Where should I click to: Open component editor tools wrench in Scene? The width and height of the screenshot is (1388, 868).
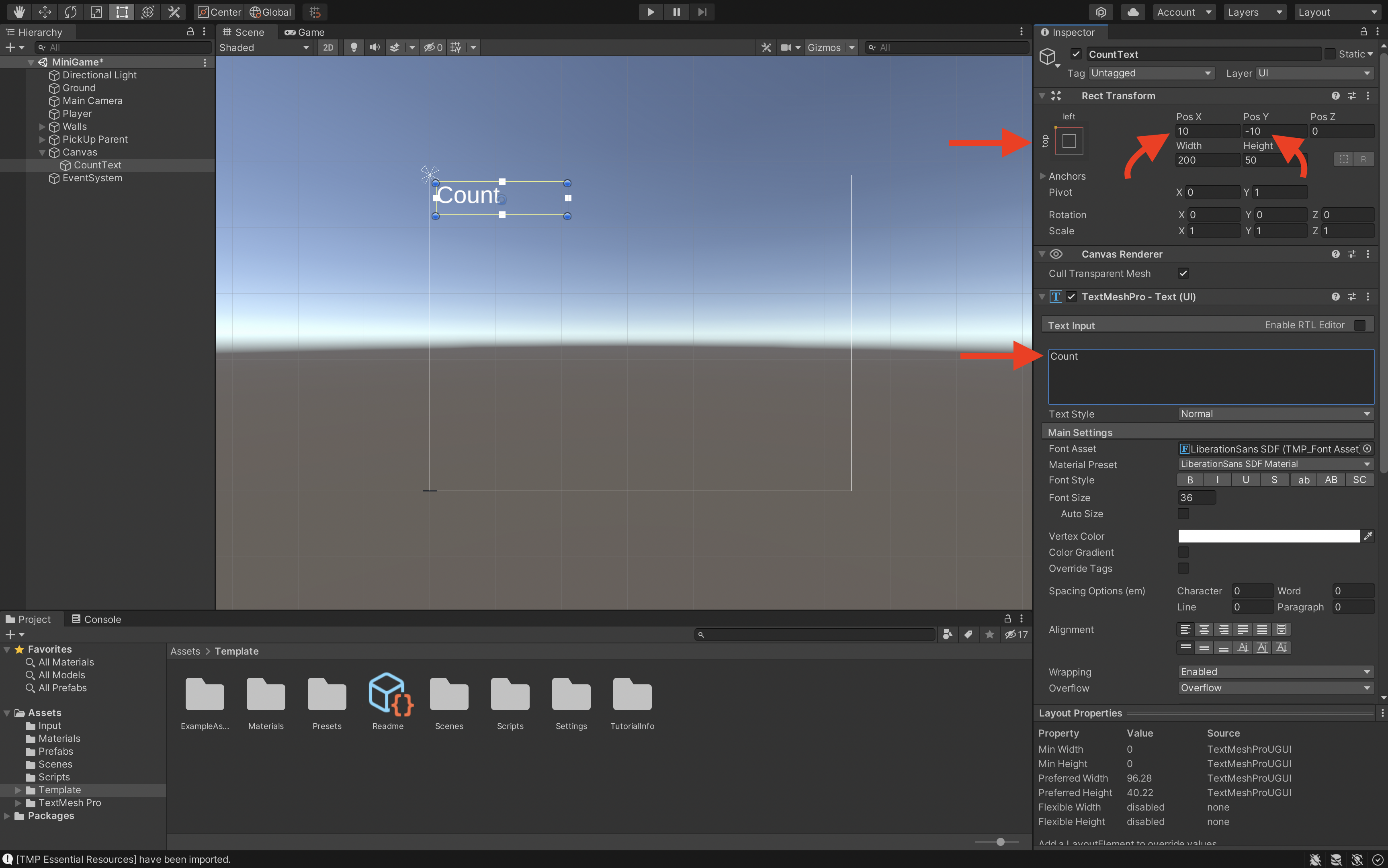point(766,47)
